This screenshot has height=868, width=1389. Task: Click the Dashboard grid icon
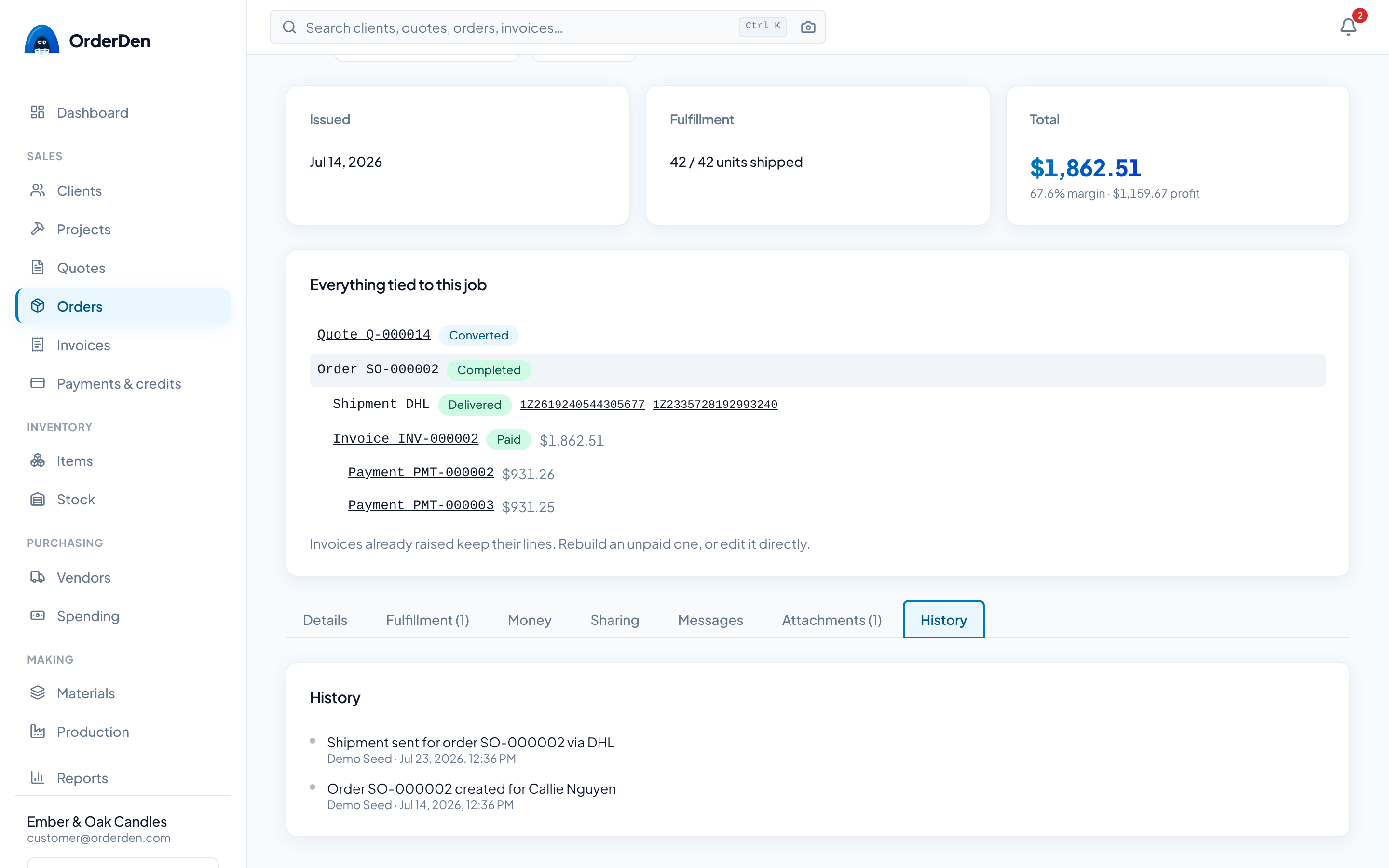(38, 112)
